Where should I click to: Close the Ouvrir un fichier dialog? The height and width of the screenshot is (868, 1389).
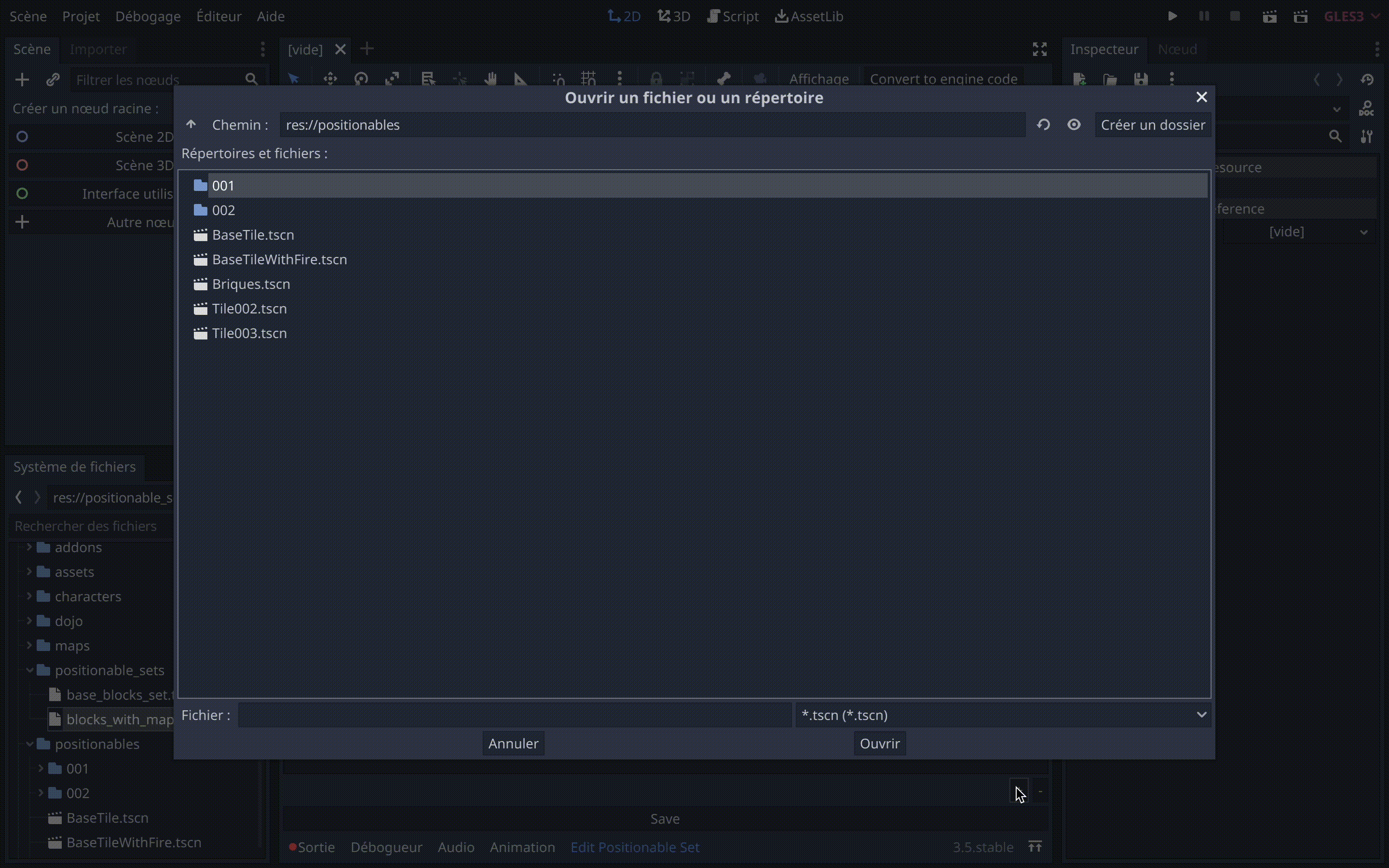(1201, 97)
